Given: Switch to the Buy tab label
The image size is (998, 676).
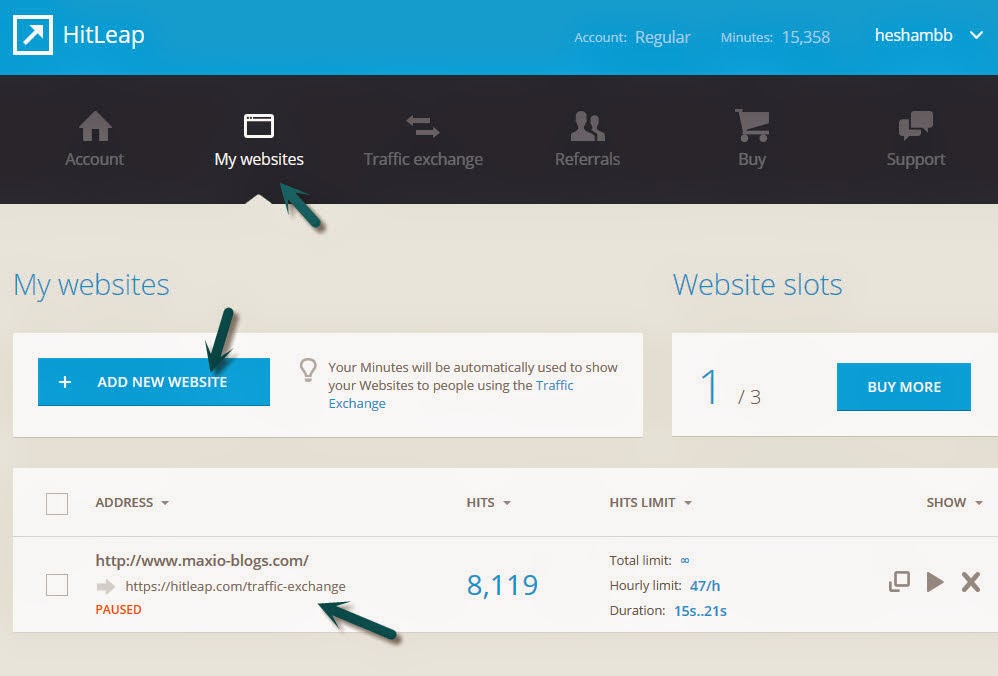Looking at the screenshot, I should click(752, 159).
